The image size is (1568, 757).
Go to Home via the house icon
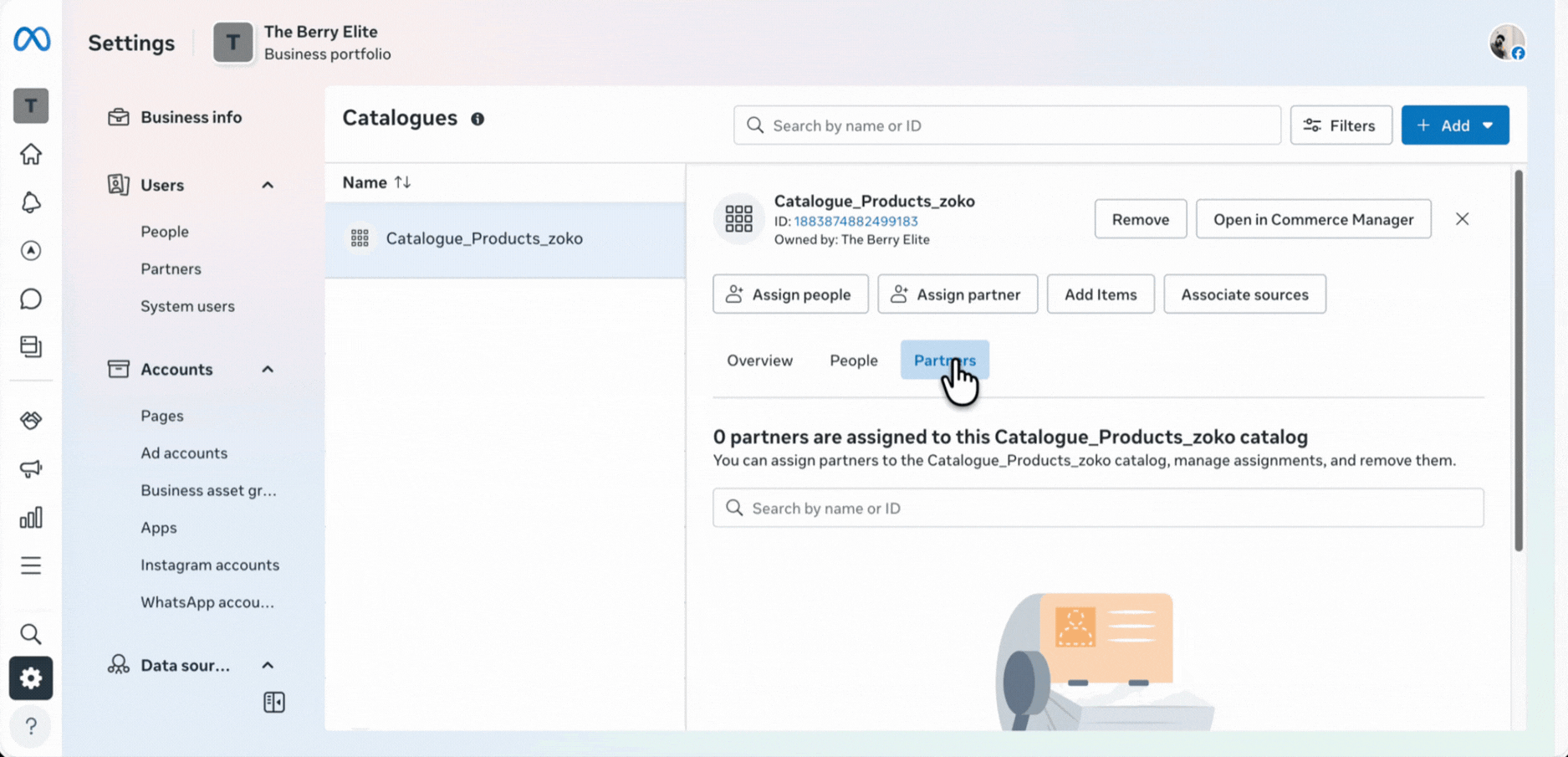31,154
